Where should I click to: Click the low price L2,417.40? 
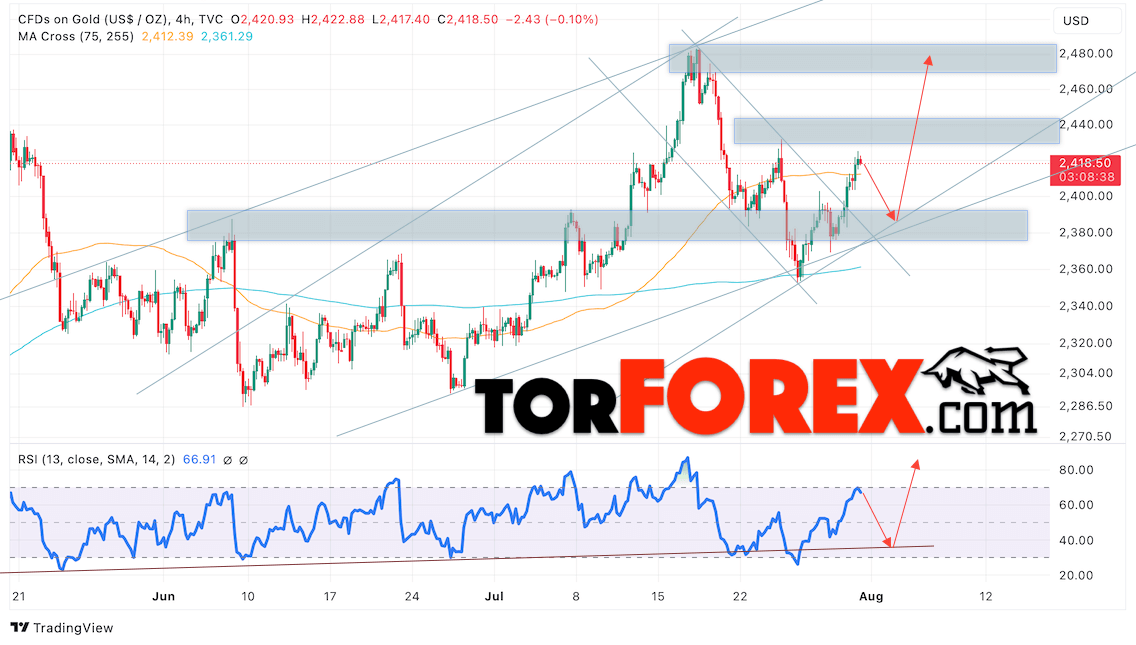pos(401,20)
